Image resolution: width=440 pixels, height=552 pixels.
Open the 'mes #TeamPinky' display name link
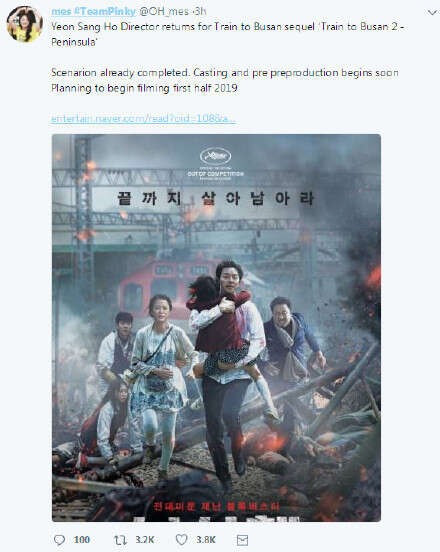(93, 11)
